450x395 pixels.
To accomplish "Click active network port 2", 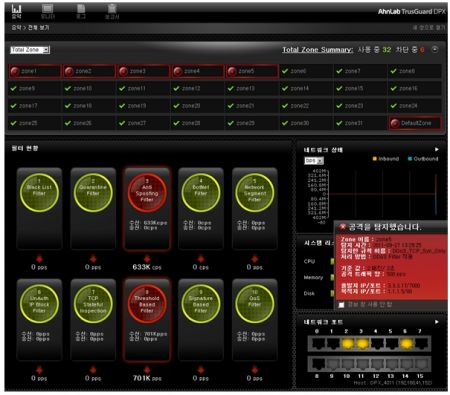I will (x=347, y=344).
